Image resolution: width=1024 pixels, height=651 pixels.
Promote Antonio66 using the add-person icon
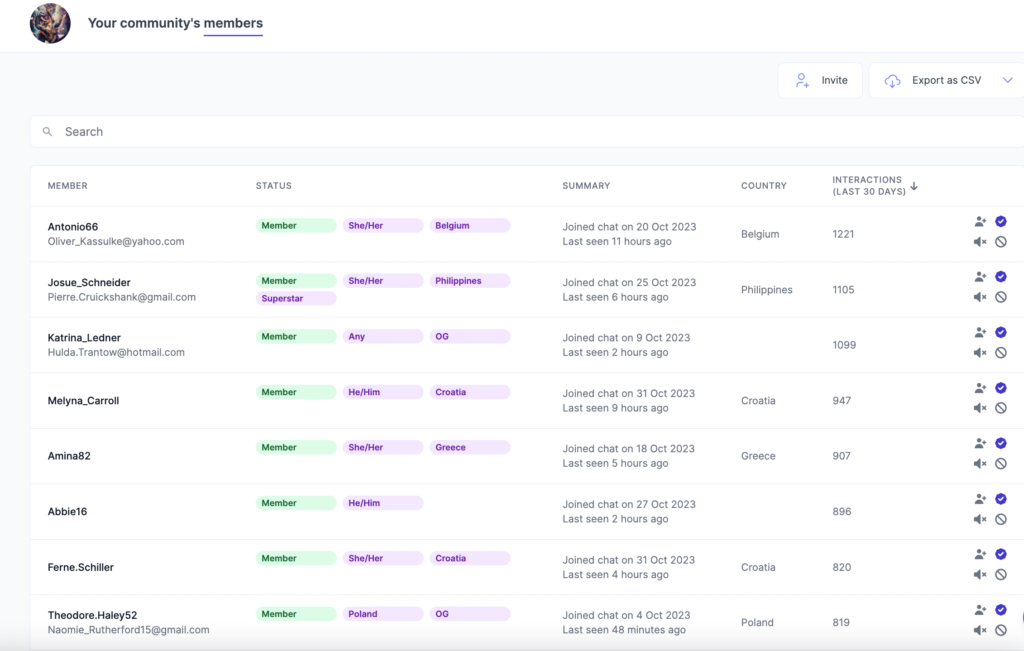pyautogui.click(x=982, y=219)
